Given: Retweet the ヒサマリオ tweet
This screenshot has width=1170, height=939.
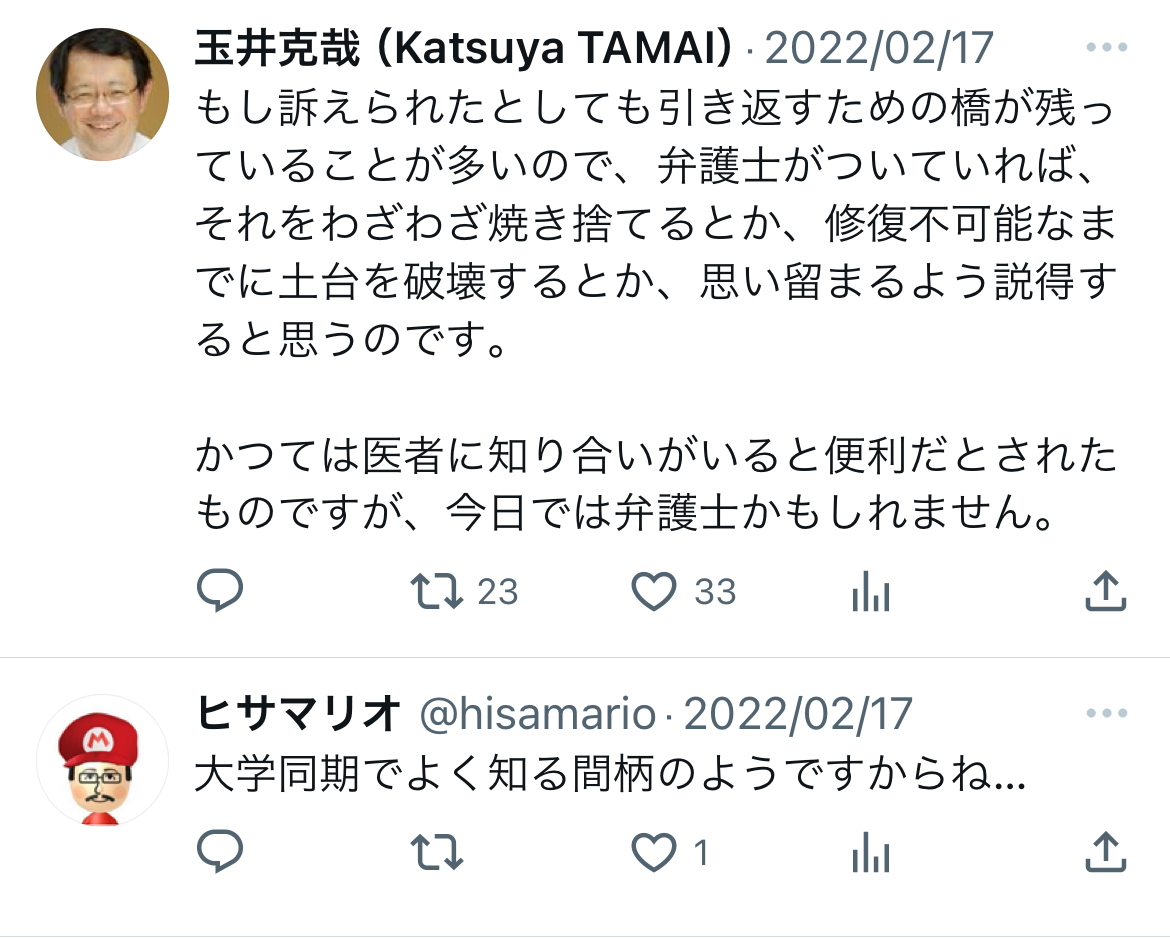Looking at the screenshot, I should coord(437,852).
